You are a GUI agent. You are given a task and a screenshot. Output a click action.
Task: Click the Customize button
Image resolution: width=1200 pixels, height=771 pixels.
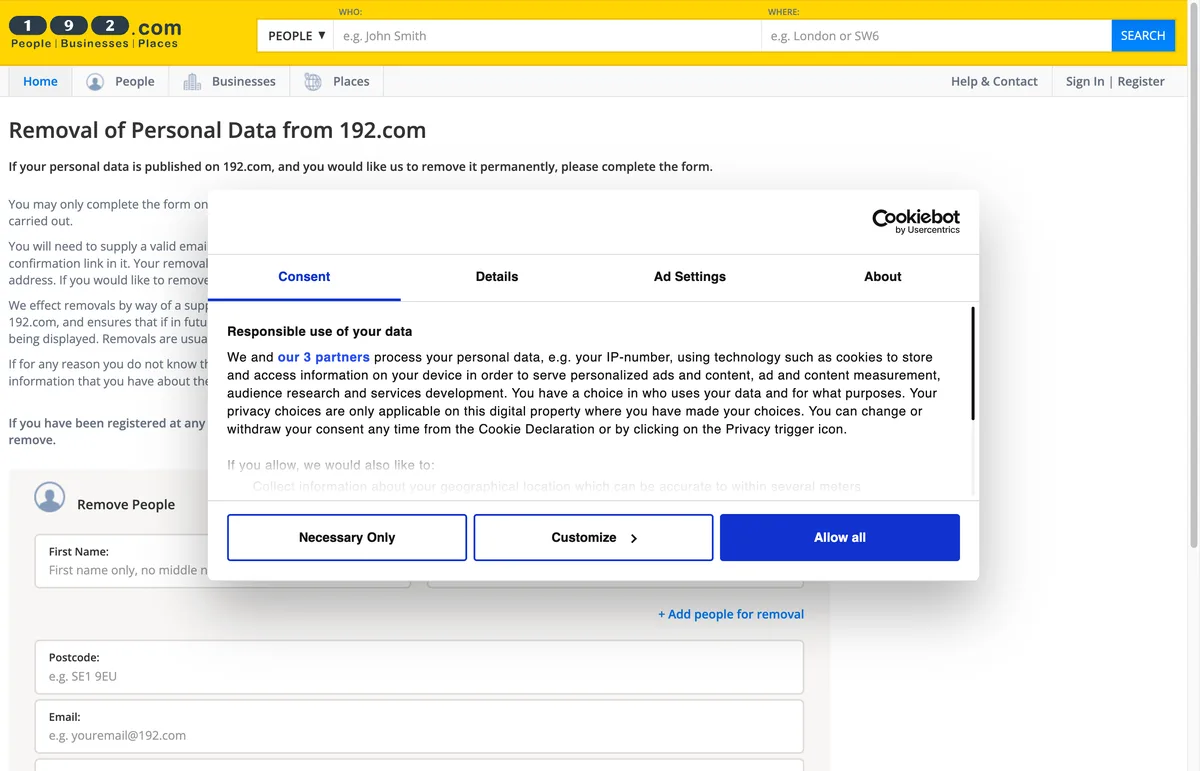(x=593, y=538)
